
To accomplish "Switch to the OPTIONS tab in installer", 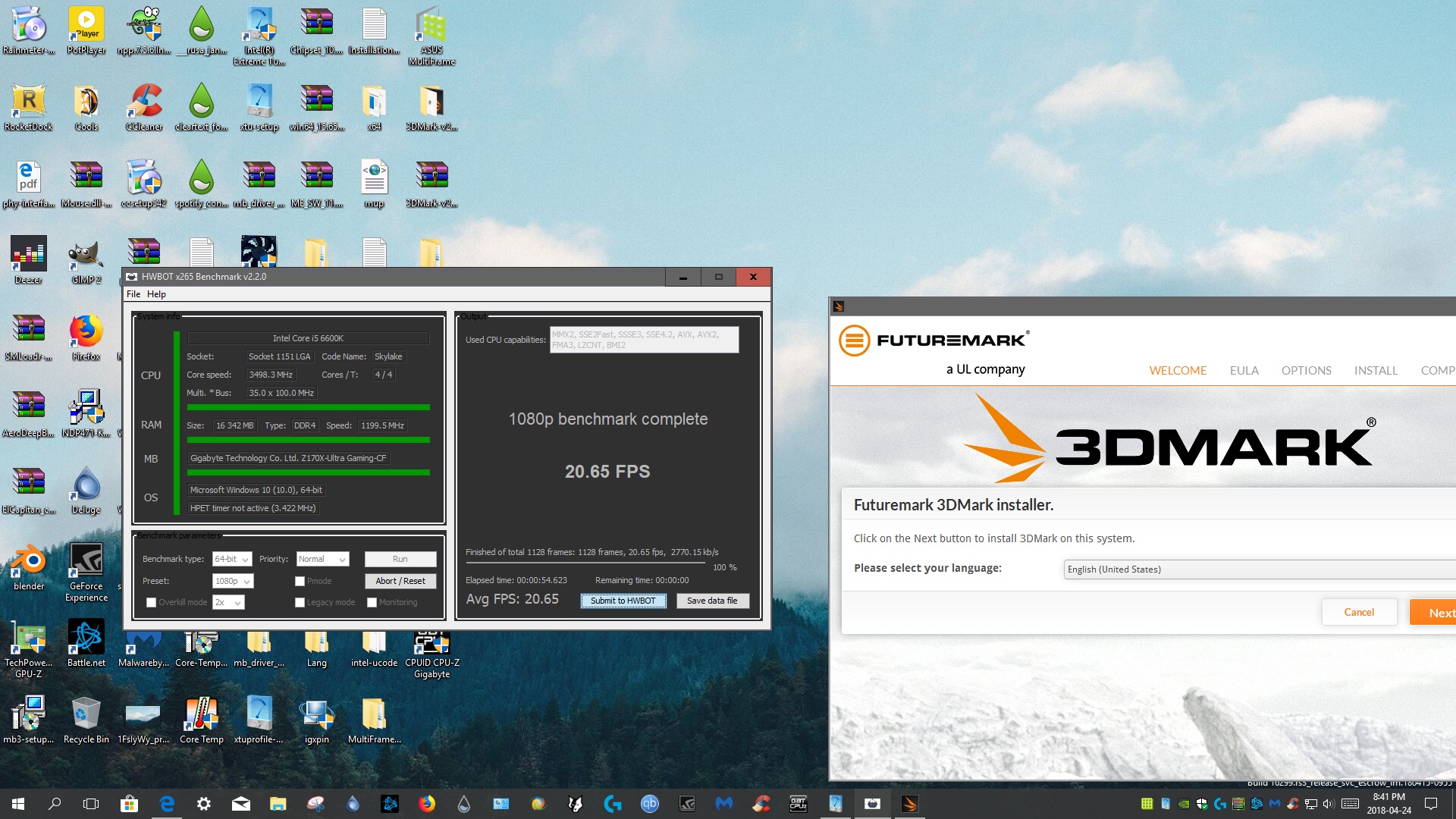I will coord(1306,371).
